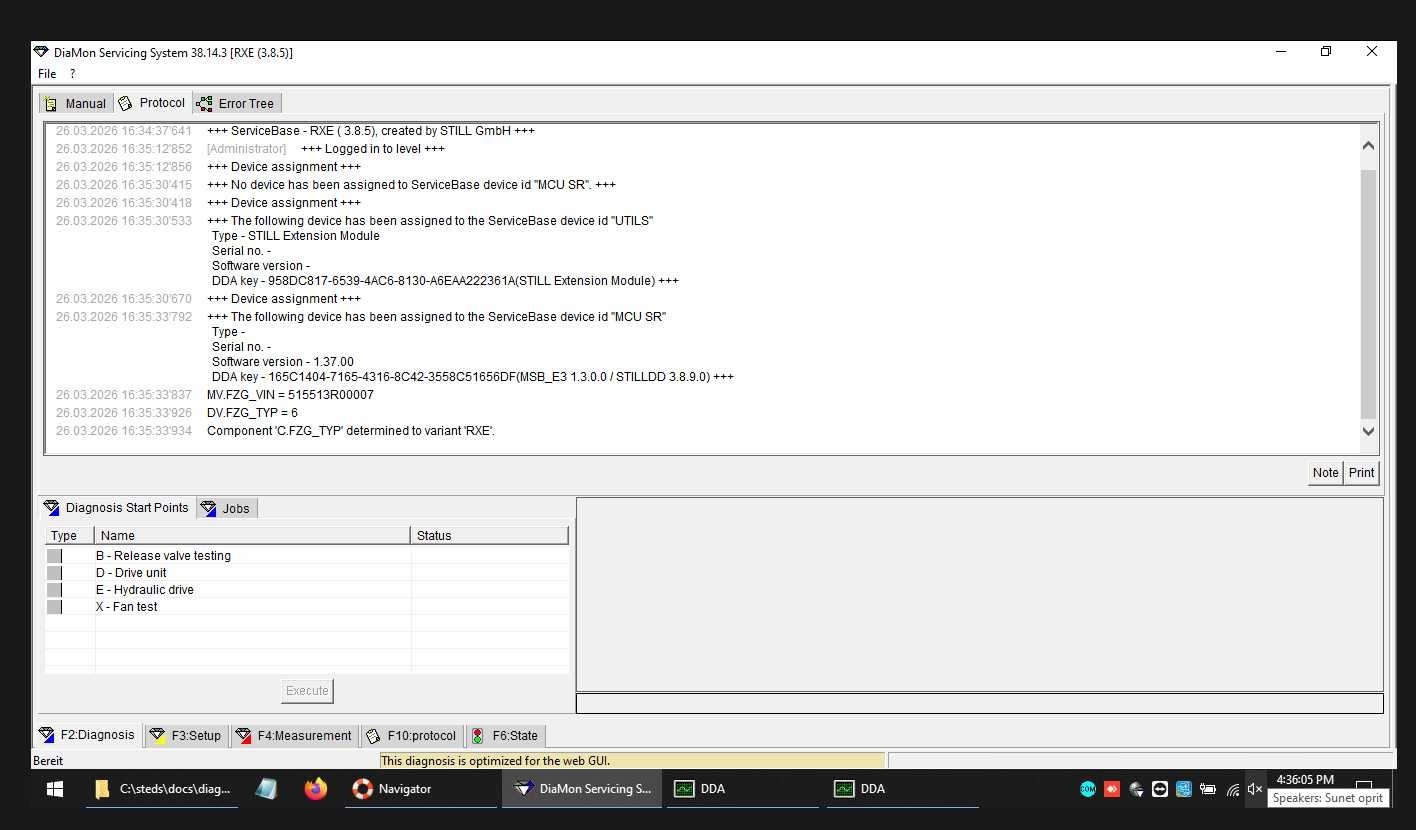Click the MV.FZG_VIN = 515513R00007 log line
This screenshot has height=830, width=1416.
(x=290, y=395)
